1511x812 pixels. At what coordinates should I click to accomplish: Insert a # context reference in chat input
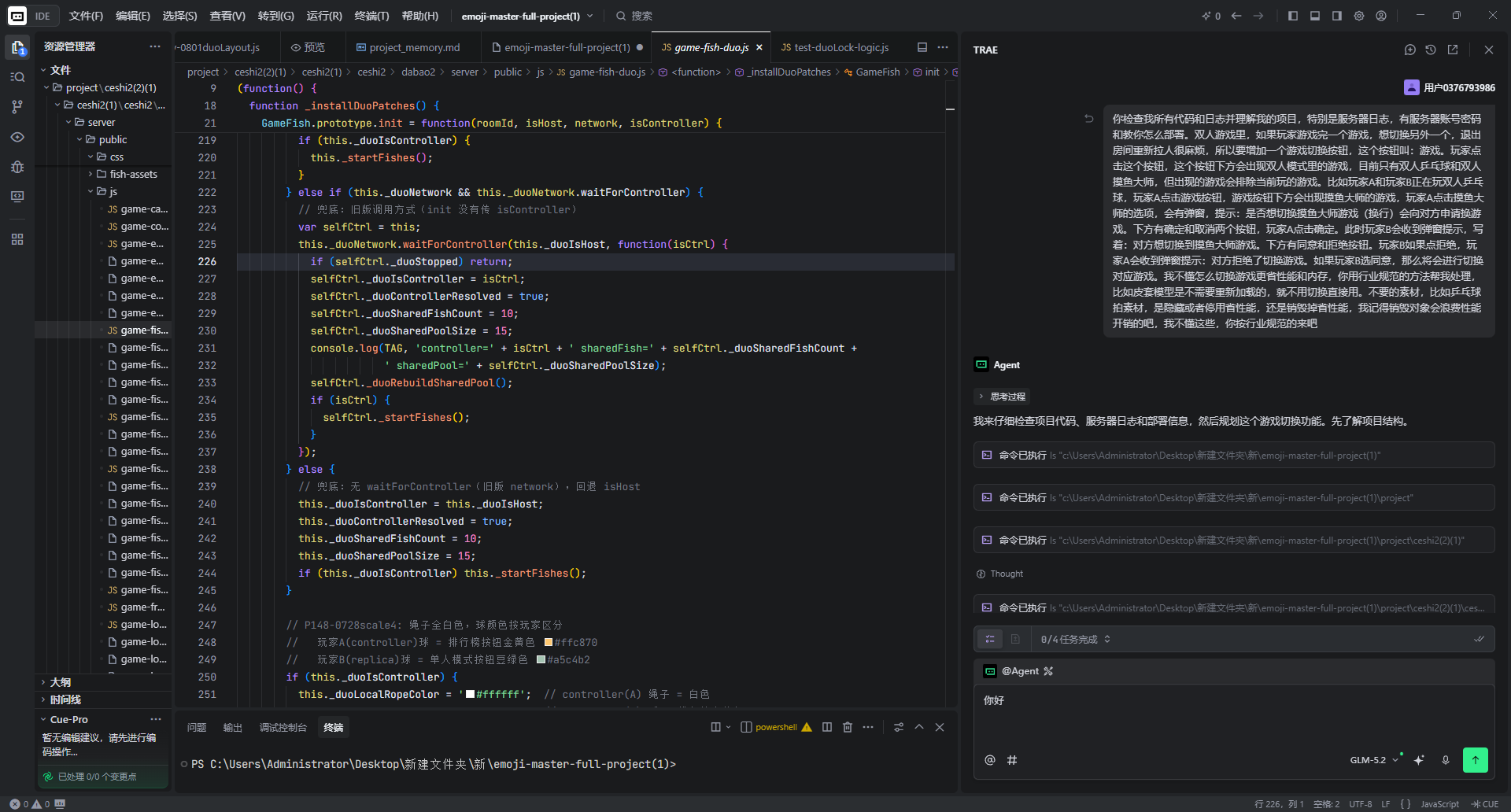(1012, 760)
